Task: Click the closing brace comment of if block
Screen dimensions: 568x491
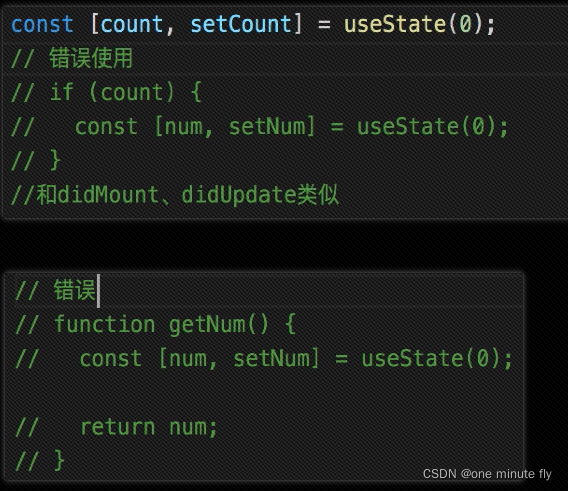Action: point(35,161)
